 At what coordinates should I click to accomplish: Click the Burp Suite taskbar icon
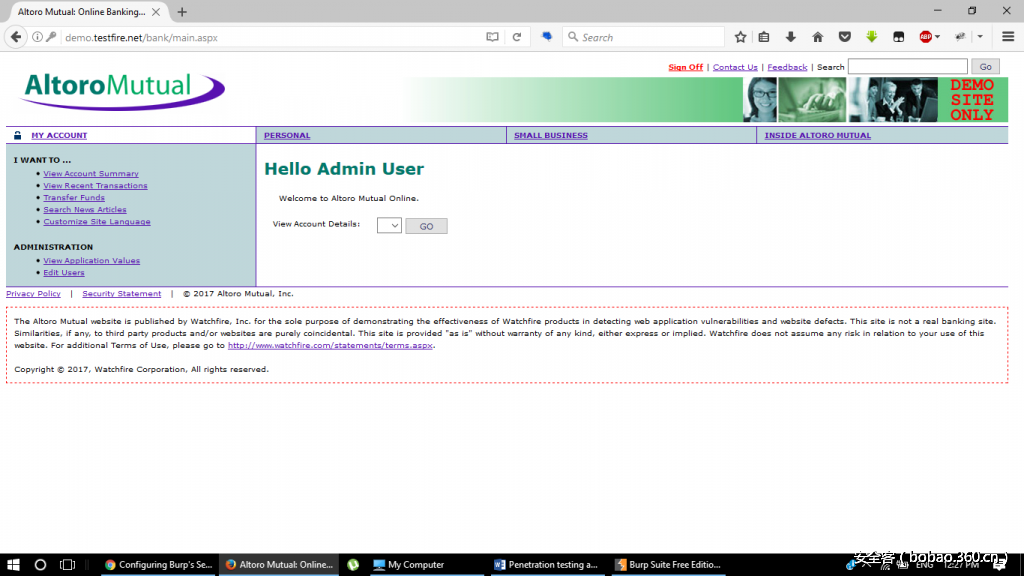click(x=668, y=564)
